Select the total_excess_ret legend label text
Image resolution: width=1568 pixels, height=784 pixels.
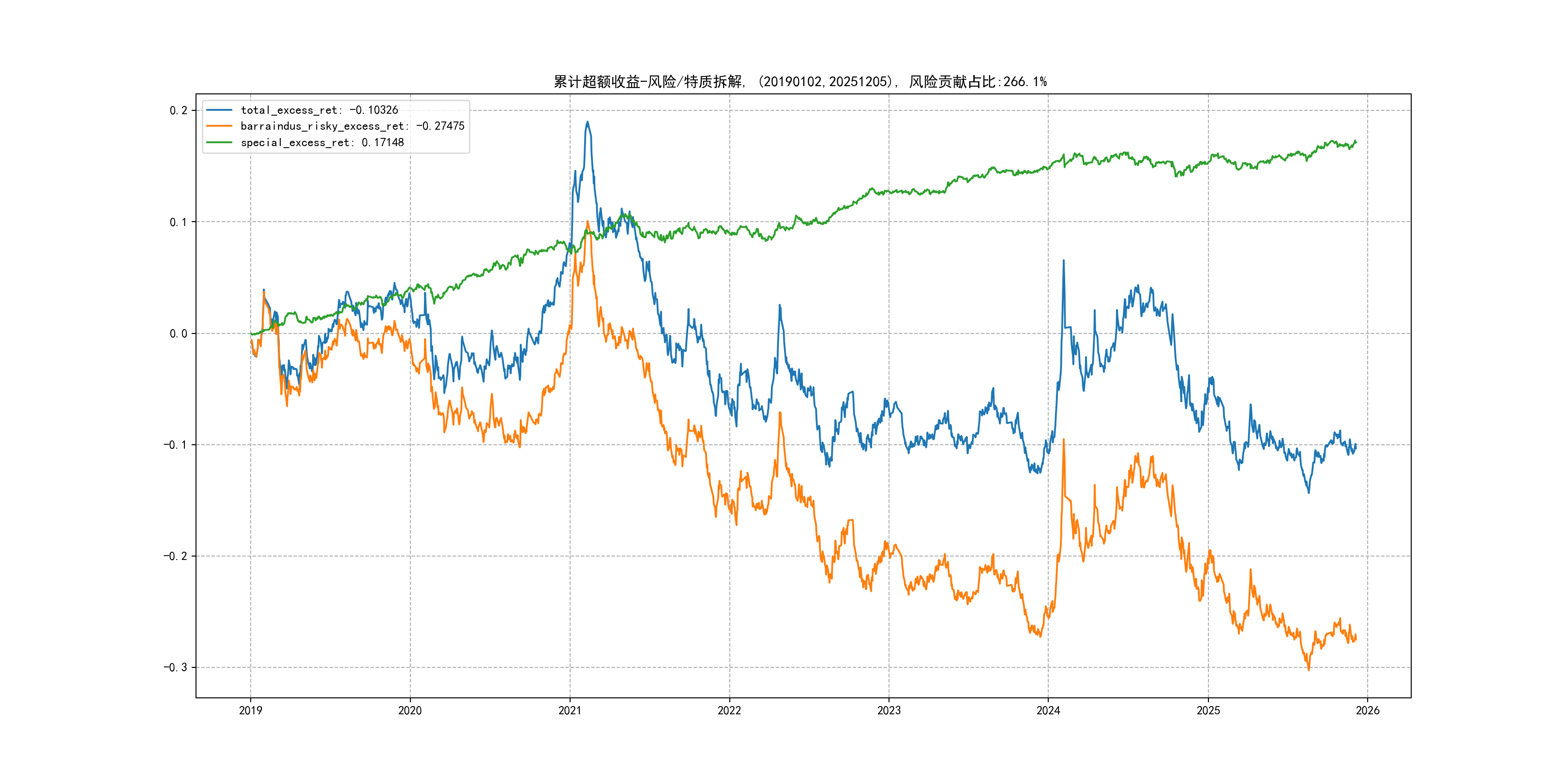click(x=319, y=110)
